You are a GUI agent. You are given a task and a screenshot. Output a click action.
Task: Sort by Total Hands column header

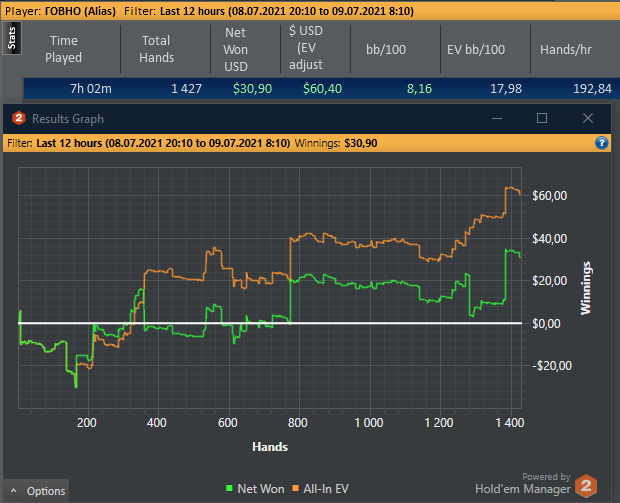coord(156,49)
